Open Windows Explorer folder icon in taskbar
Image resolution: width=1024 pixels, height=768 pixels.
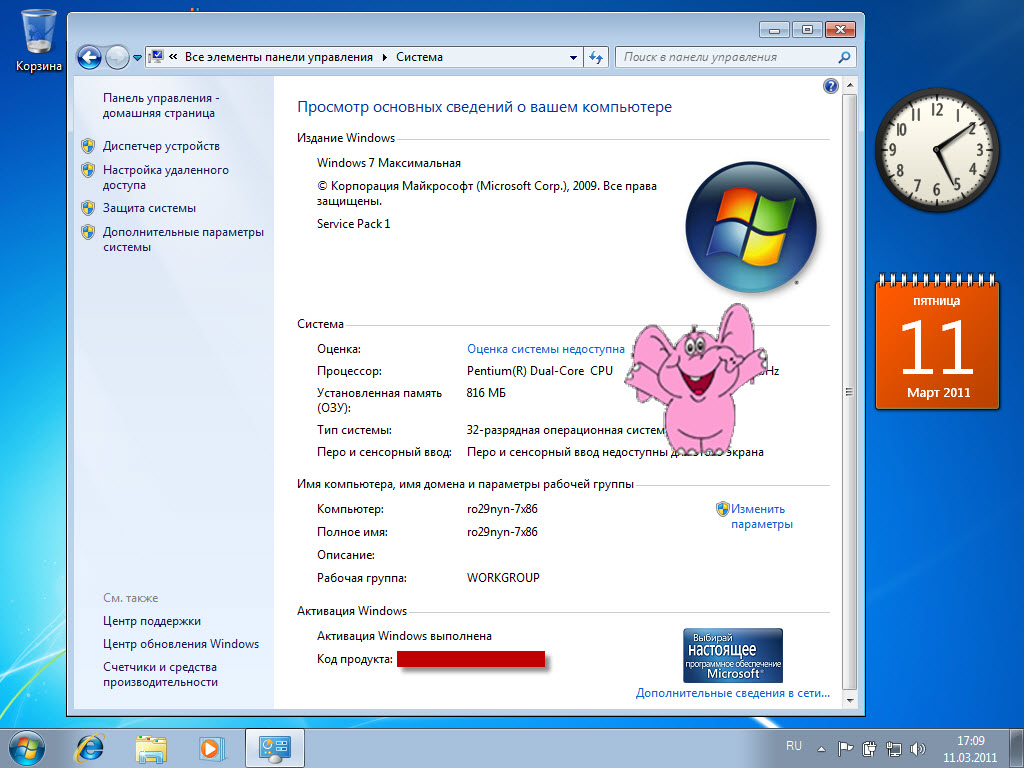151,747
